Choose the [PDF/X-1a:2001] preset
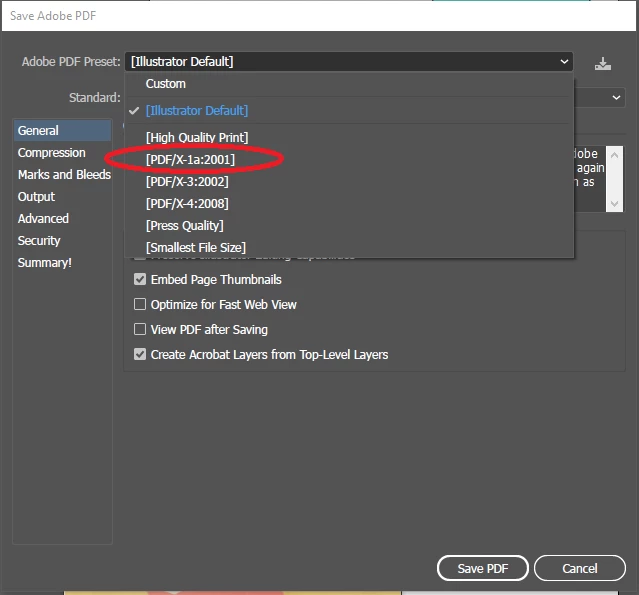The width and height of the screenshot is (639, 595). click(349, 159)
